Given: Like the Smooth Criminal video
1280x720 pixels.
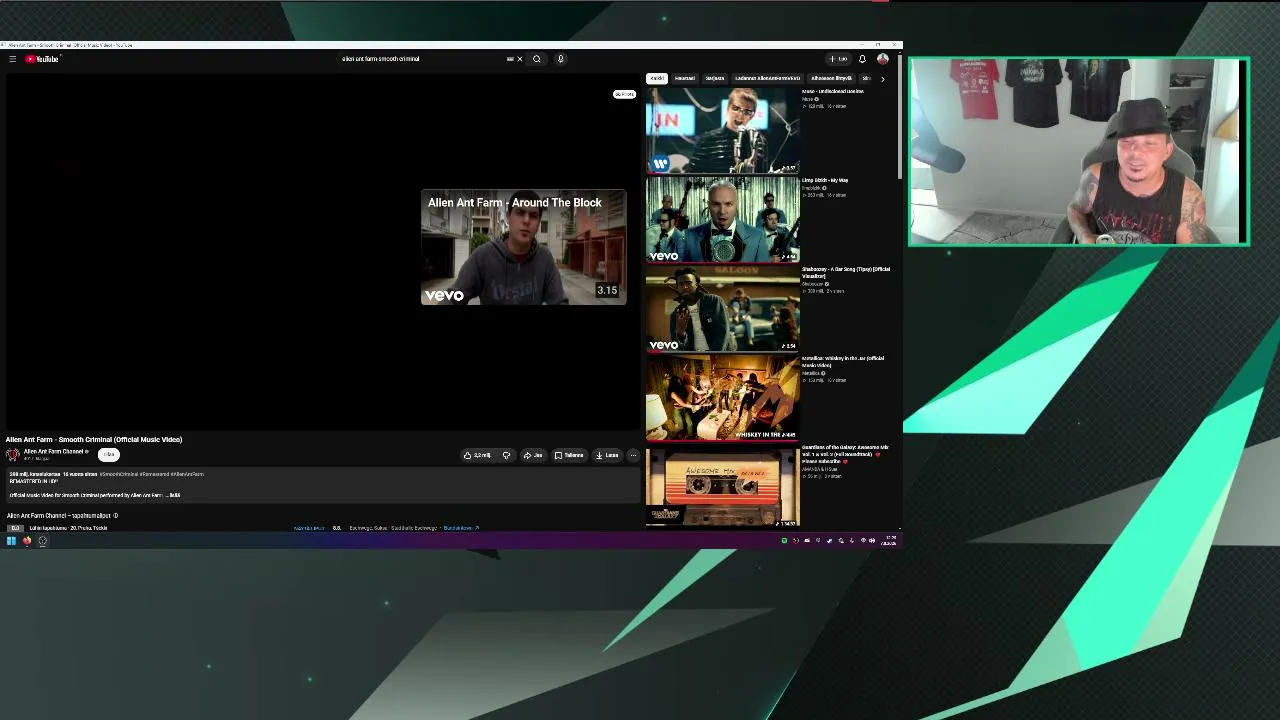Looking at the screenshot, I should (x=478, y=455).
